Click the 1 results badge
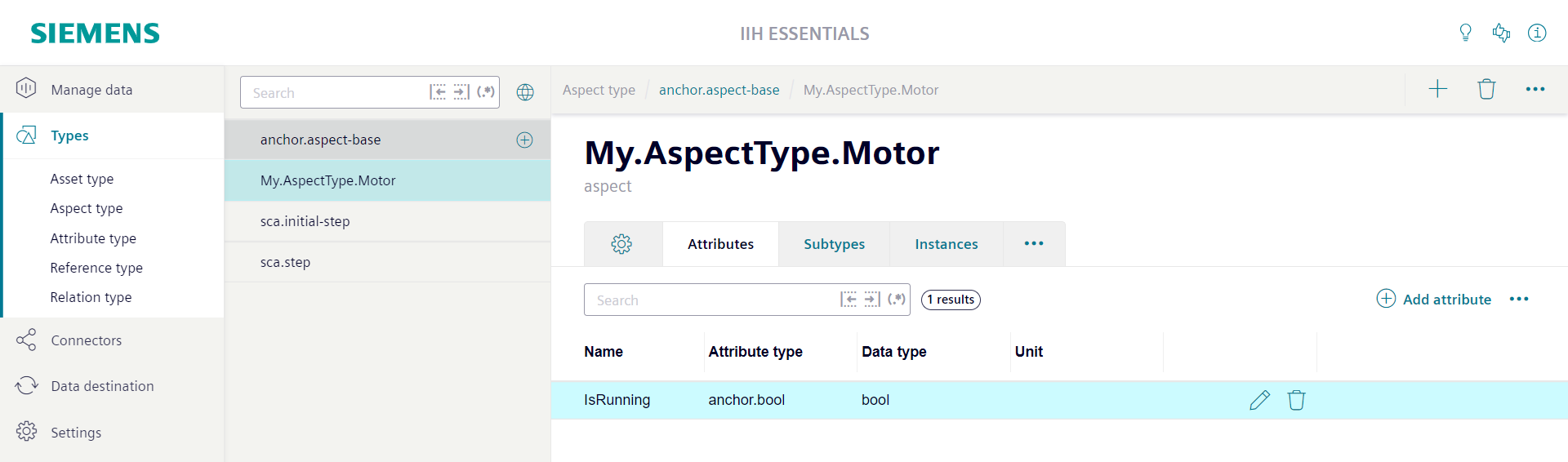Screen dimensions: 1568x462 click(x=951, y=300)
